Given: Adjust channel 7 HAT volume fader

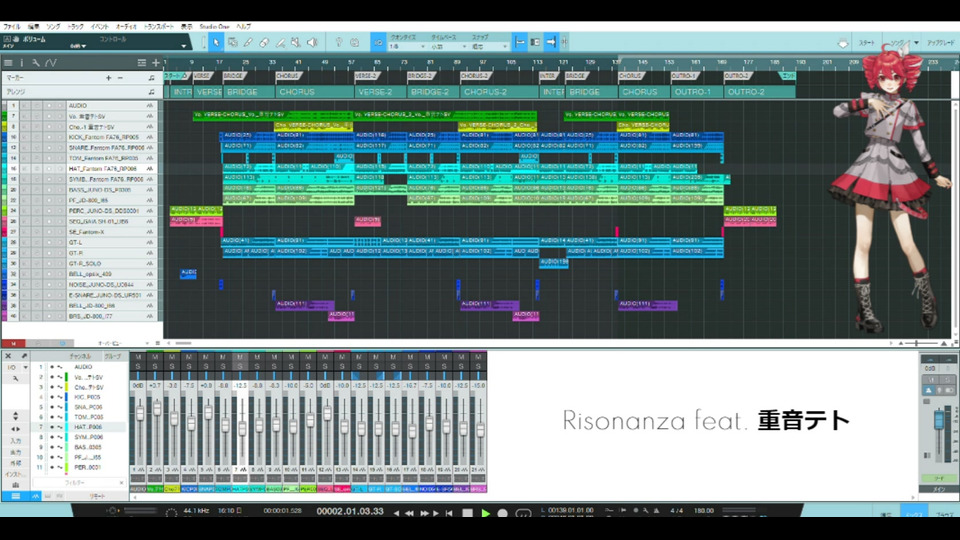Looking at the screenshot, I should coord(241,427).
